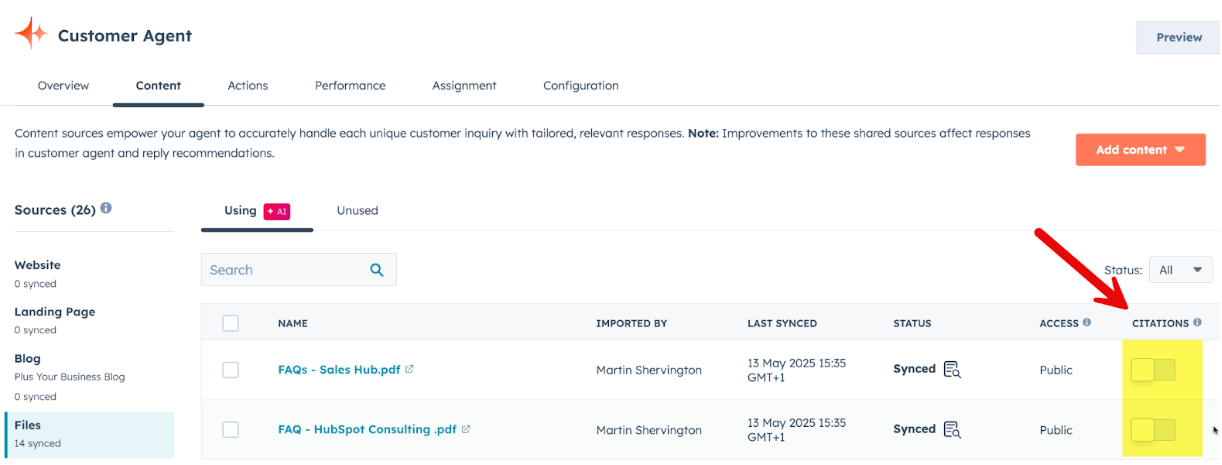
Task: Click Synced status in HubSpot Consulting row
Action: tap(914, 429)
